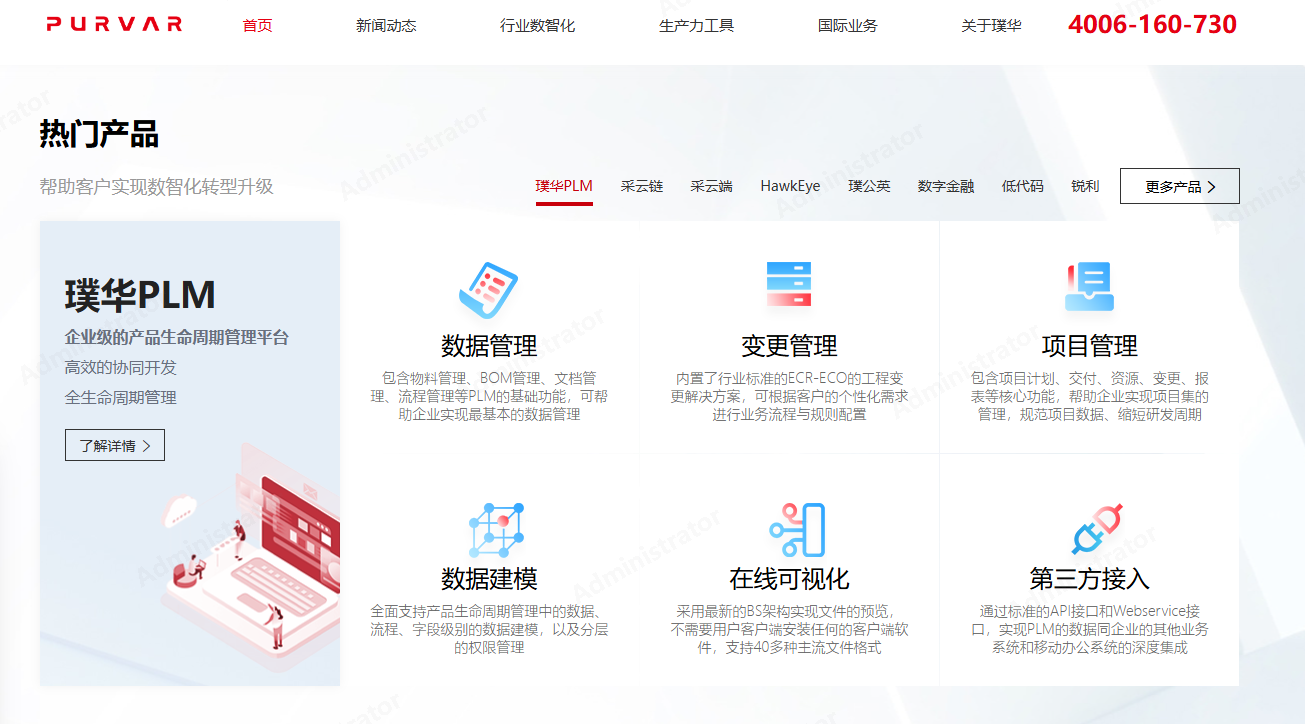
Task: Click the 了解详情 button
Action: [115, 446]
